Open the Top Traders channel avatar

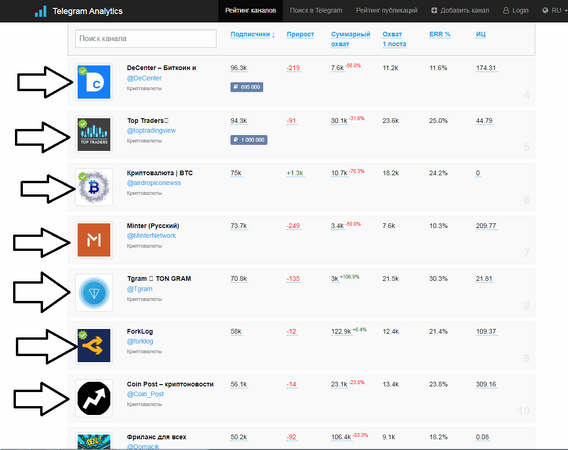coord(94,134)
